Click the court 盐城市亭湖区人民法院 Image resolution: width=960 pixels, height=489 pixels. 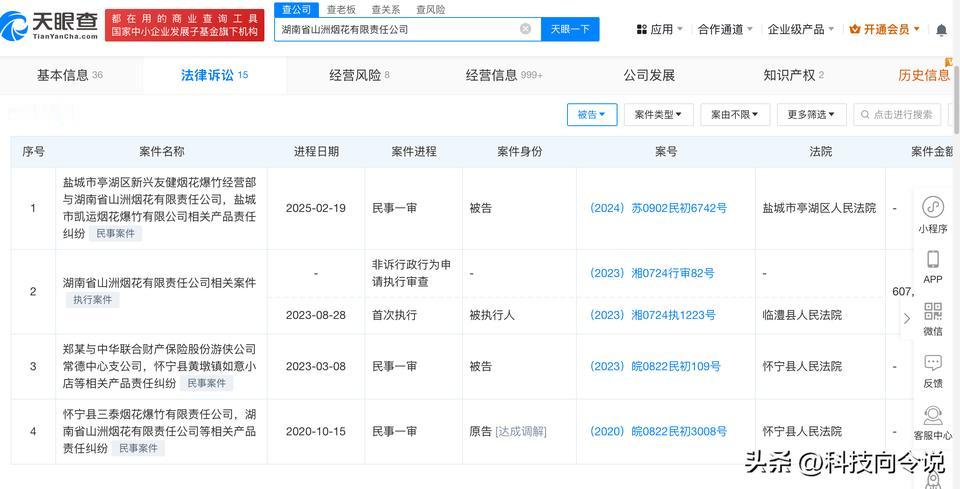coord(819,208)
